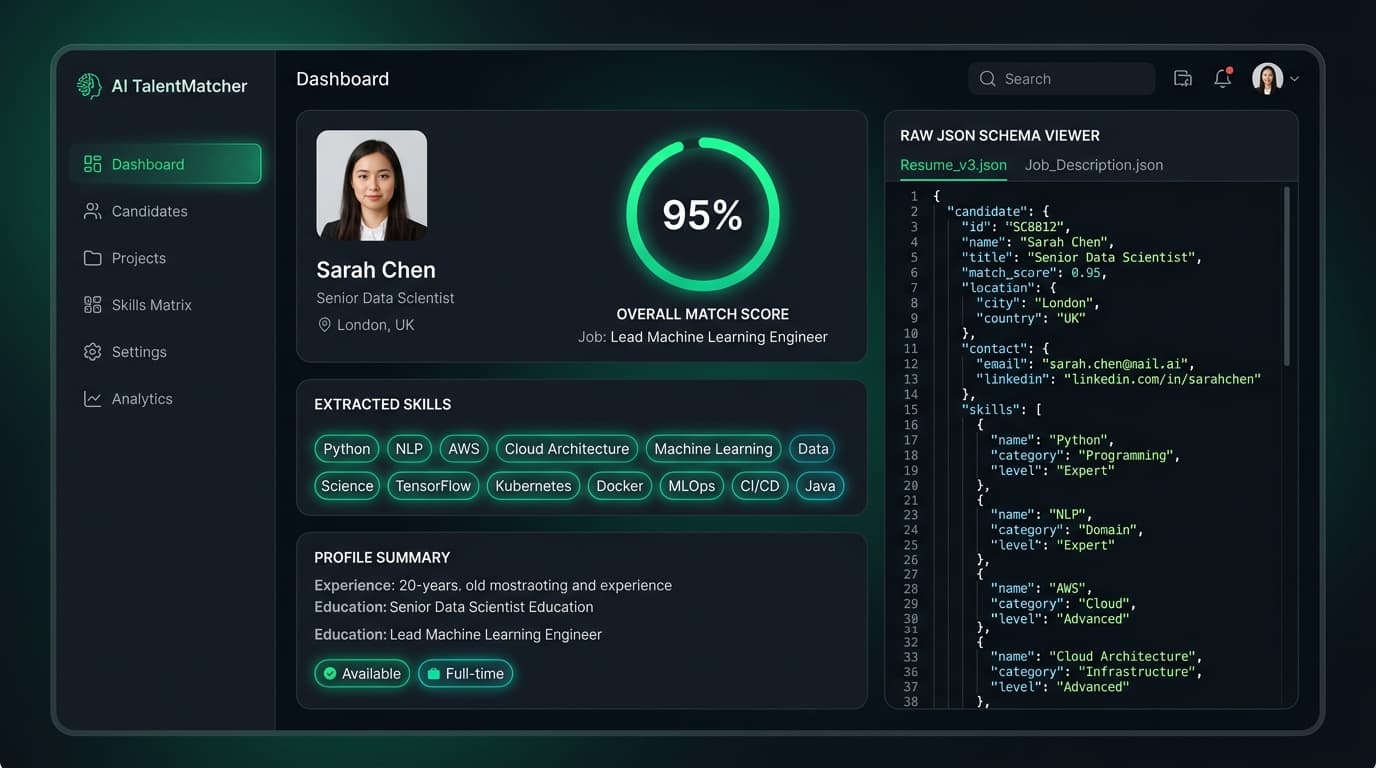Click Lead Machine Learning Engineer job text
1376x768 pixels.
(x=719, y=337)
